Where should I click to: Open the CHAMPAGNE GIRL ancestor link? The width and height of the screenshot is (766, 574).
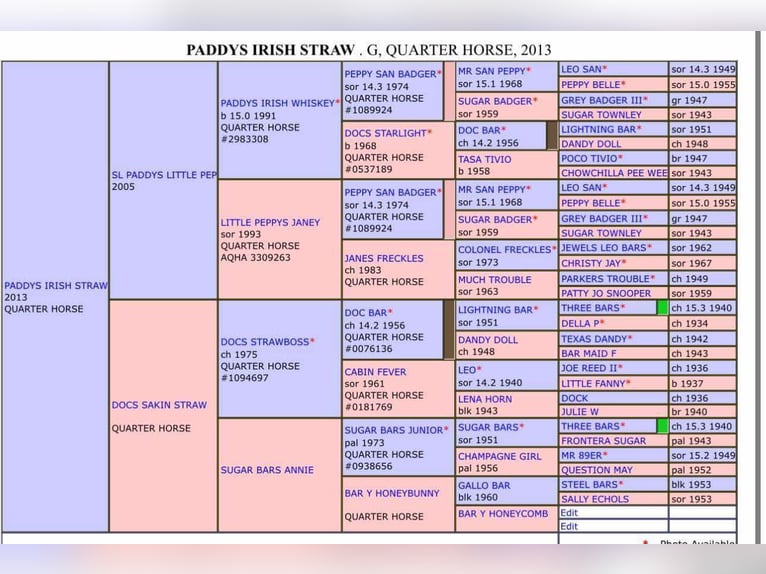pyautogui.click(x=499, y=456)
